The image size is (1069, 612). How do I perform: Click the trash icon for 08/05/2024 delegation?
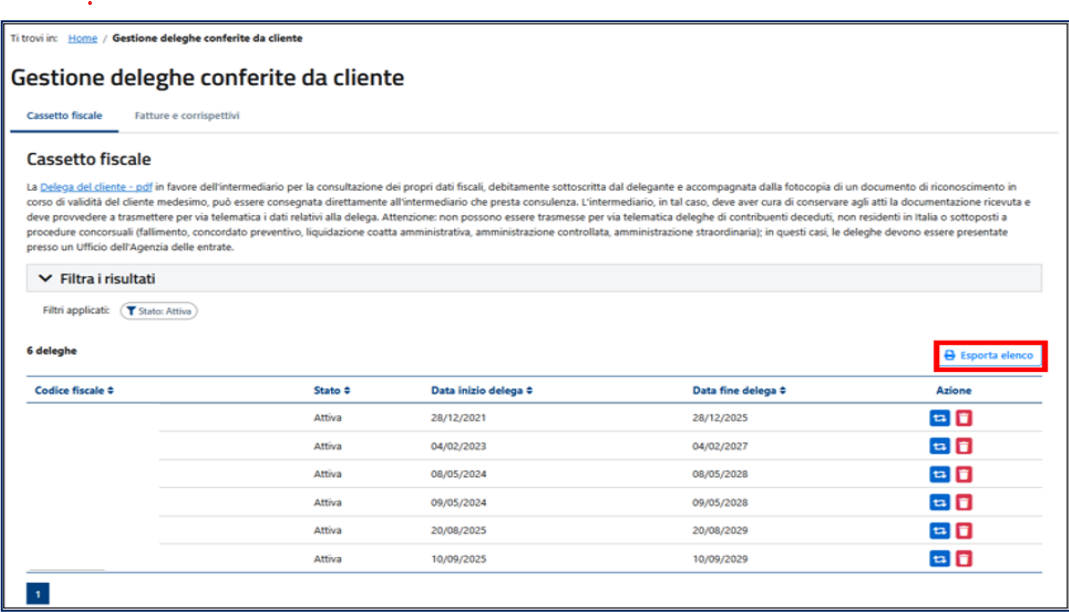[x=963, y=474]
